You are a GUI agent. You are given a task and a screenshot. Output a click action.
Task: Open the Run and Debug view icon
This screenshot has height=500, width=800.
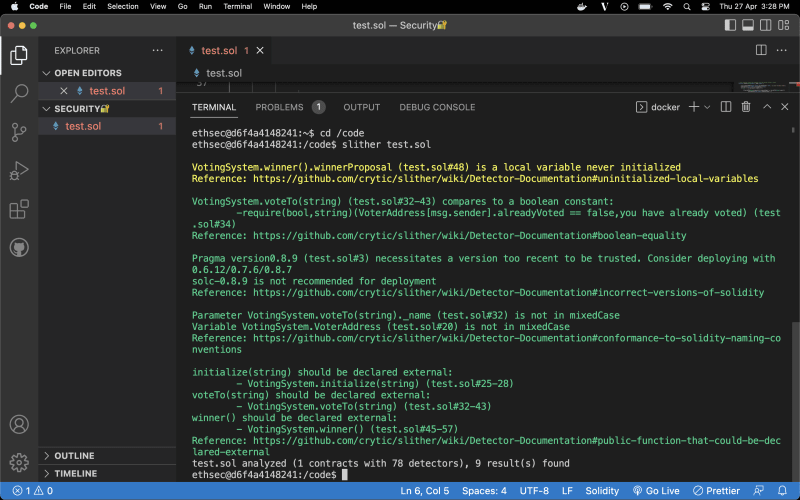coord(19,171)
